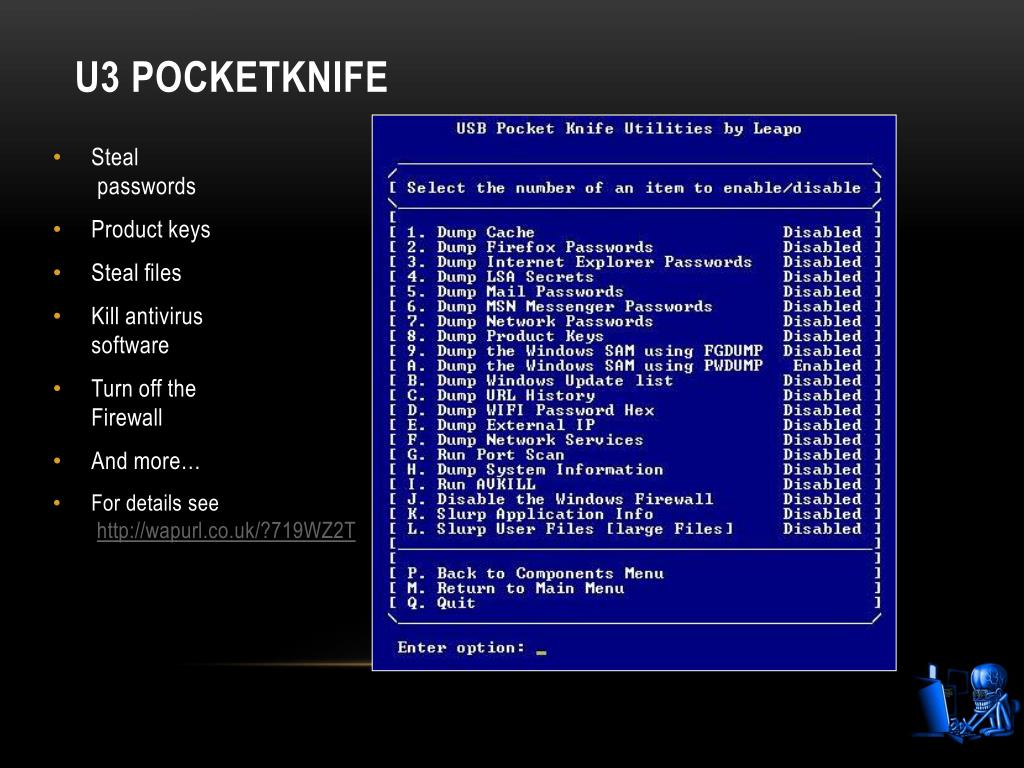Screen dimensions: 1024x768
Task: Select item B. Dump Windows Update list
Action: (x=539, y=381)
